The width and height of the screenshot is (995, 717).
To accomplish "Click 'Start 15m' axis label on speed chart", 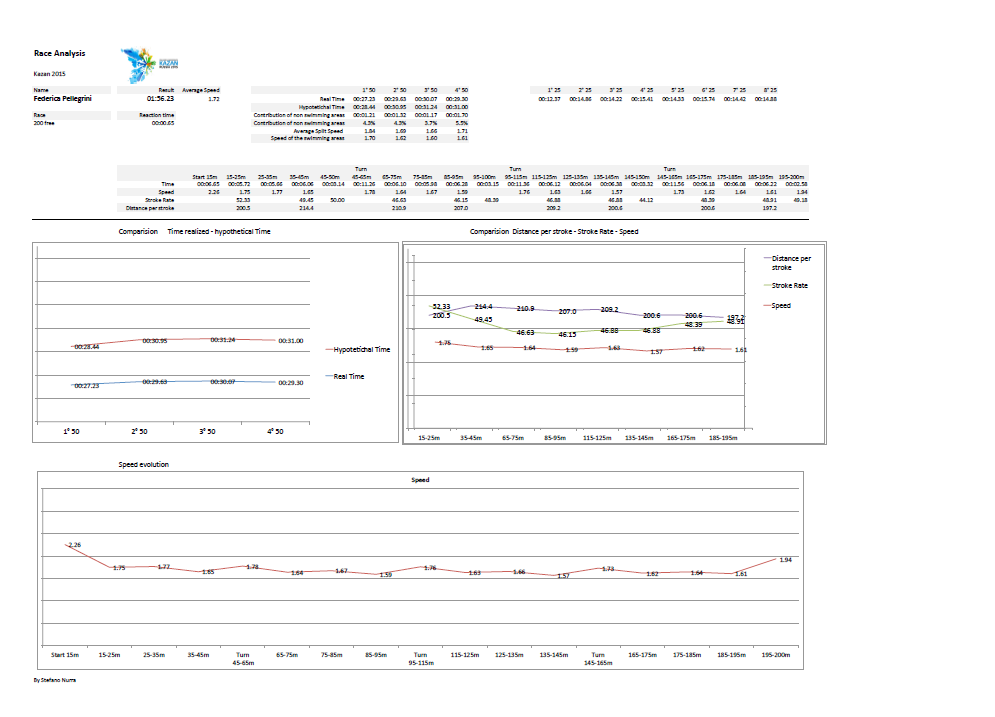I will pos(65,655).
